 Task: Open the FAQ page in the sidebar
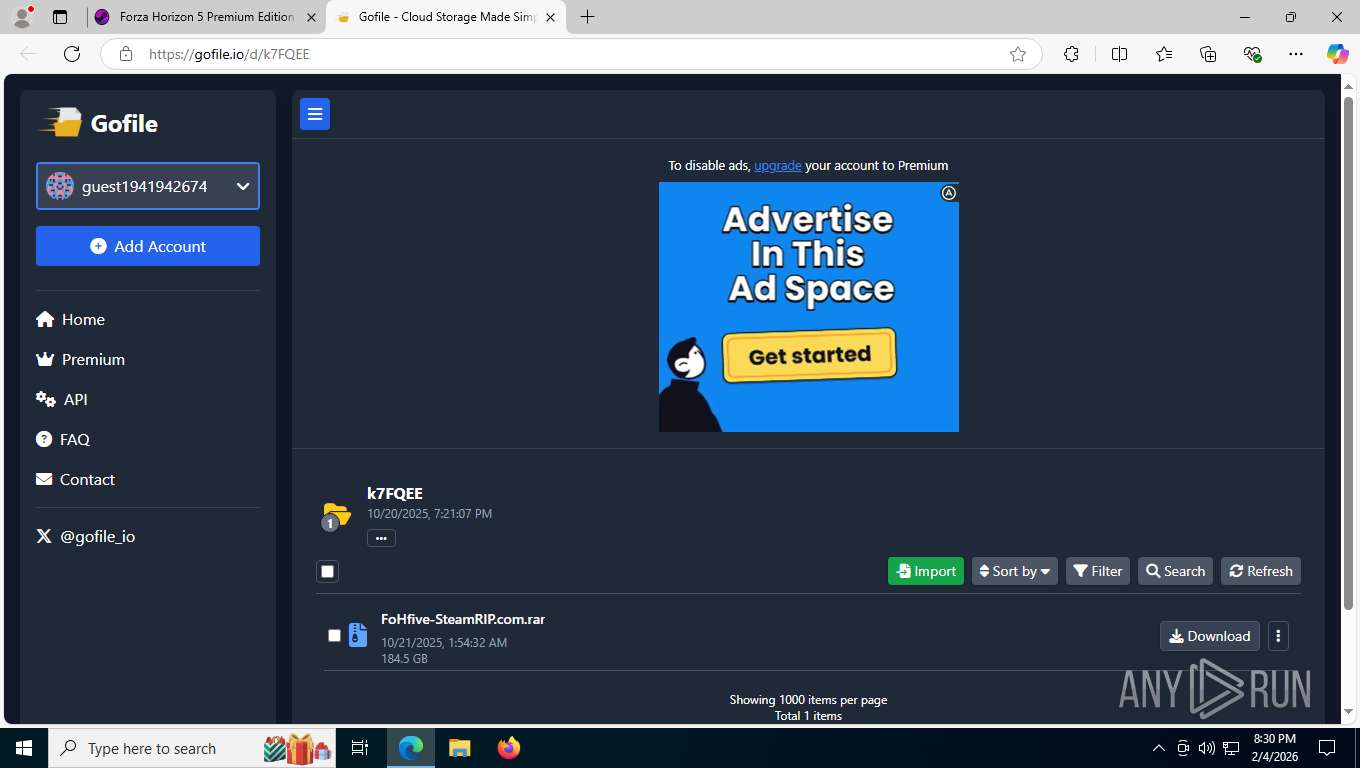click(x=63, y=439)
